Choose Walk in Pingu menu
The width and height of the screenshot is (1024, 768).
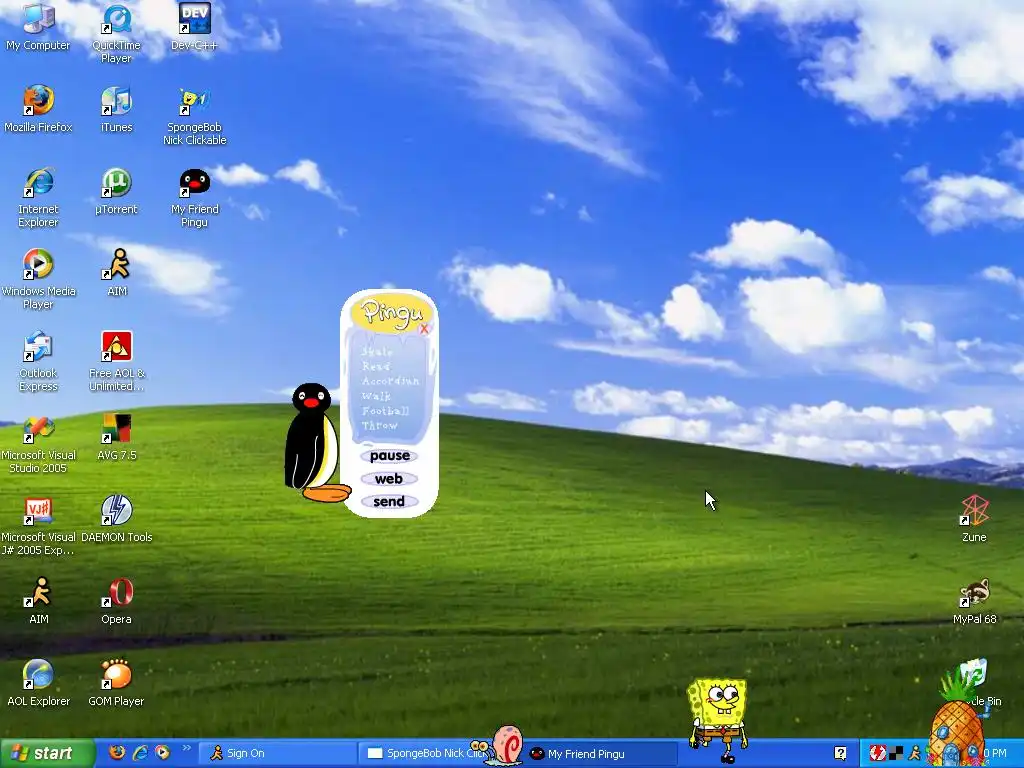tap(376, 396)
